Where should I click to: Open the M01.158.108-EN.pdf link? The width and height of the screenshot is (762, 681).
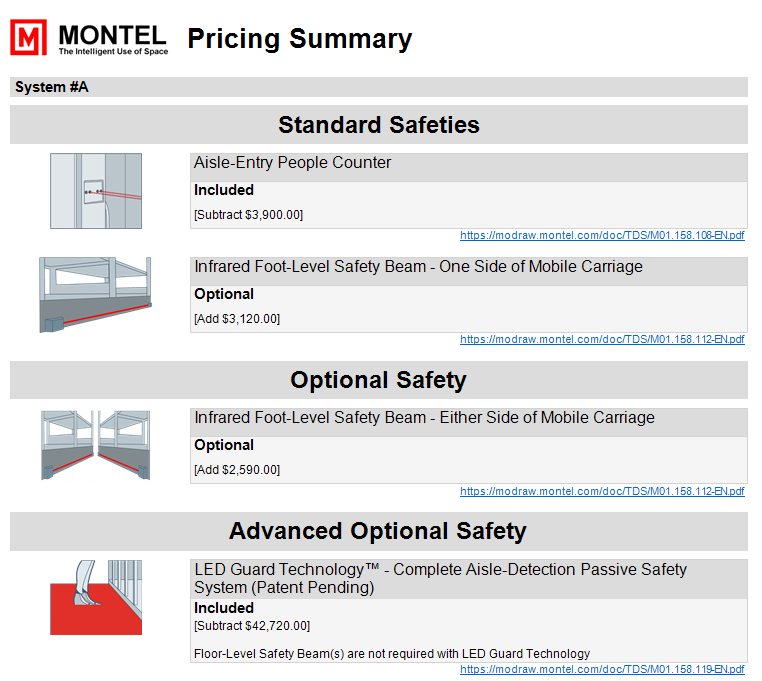click(602, 236)
